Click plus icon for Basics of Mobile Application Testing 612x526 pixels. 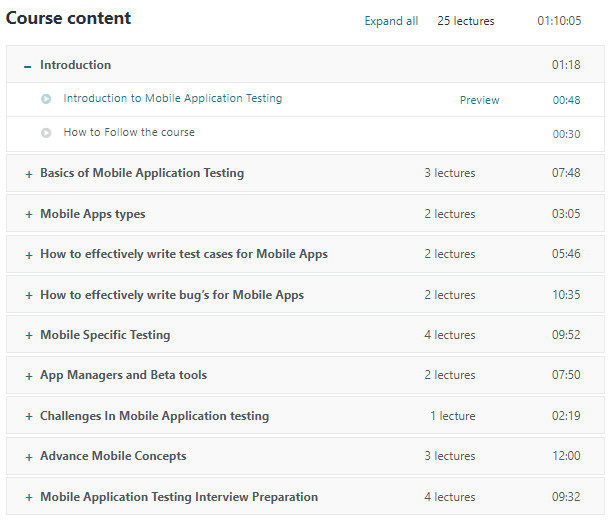click(29, 174)
